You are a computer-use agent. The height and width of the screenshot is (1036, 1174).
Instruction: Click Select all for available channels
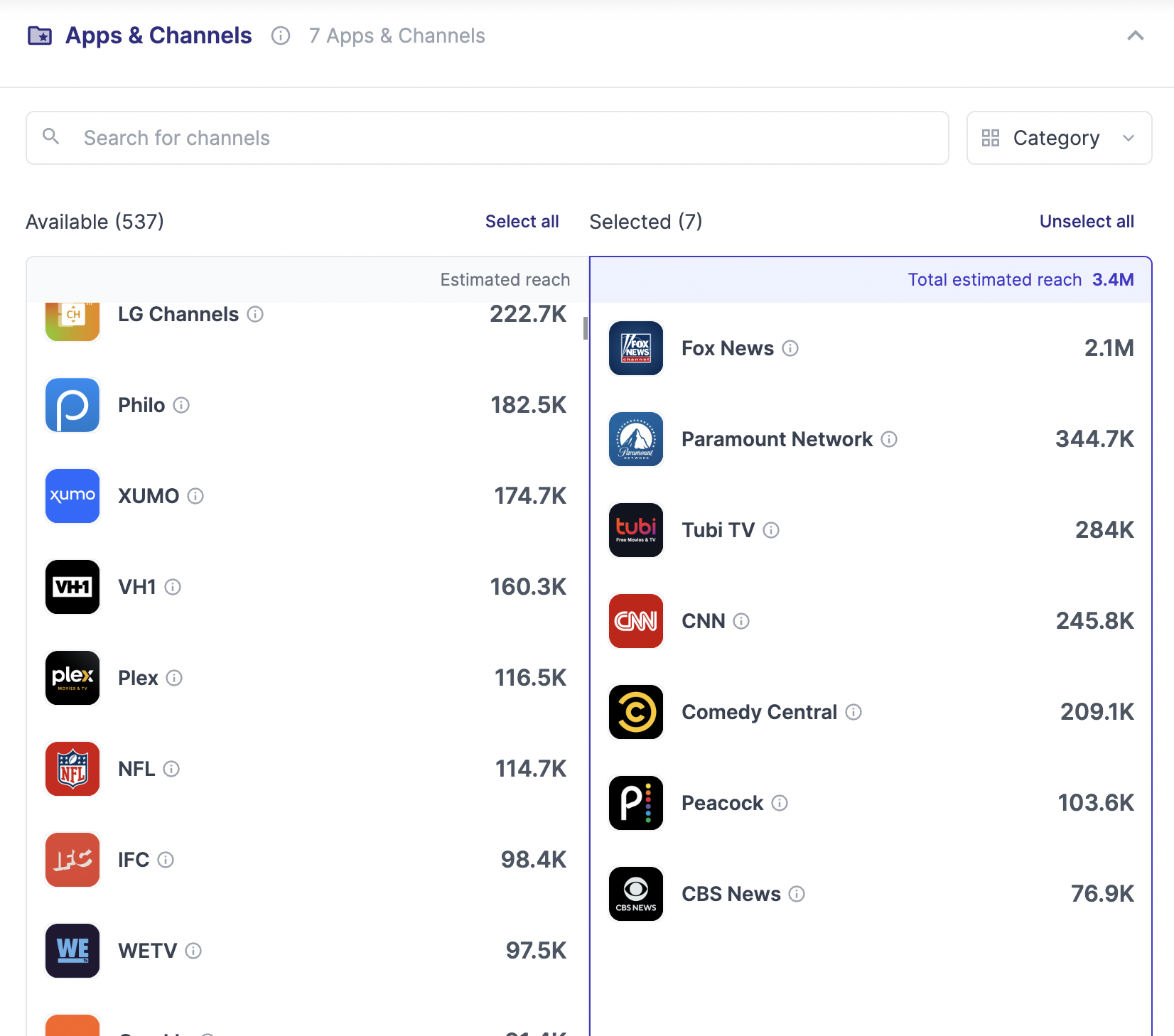tap(522, 222)
